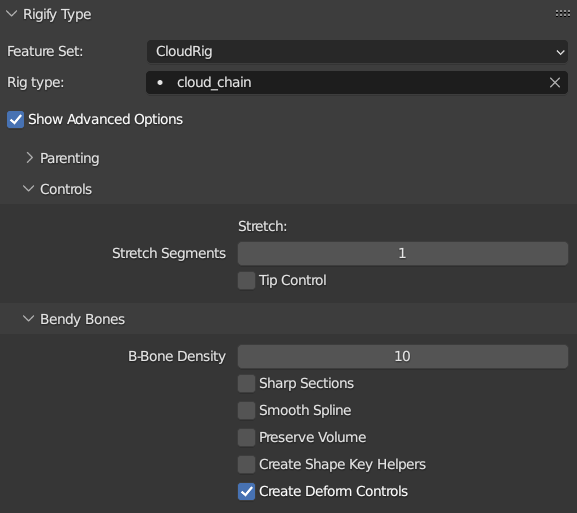Image resolution: width=577 pixels, height=513 pixels.
Task: Disable Show Advanced Options checkbox
Action: tap(15, 120)
